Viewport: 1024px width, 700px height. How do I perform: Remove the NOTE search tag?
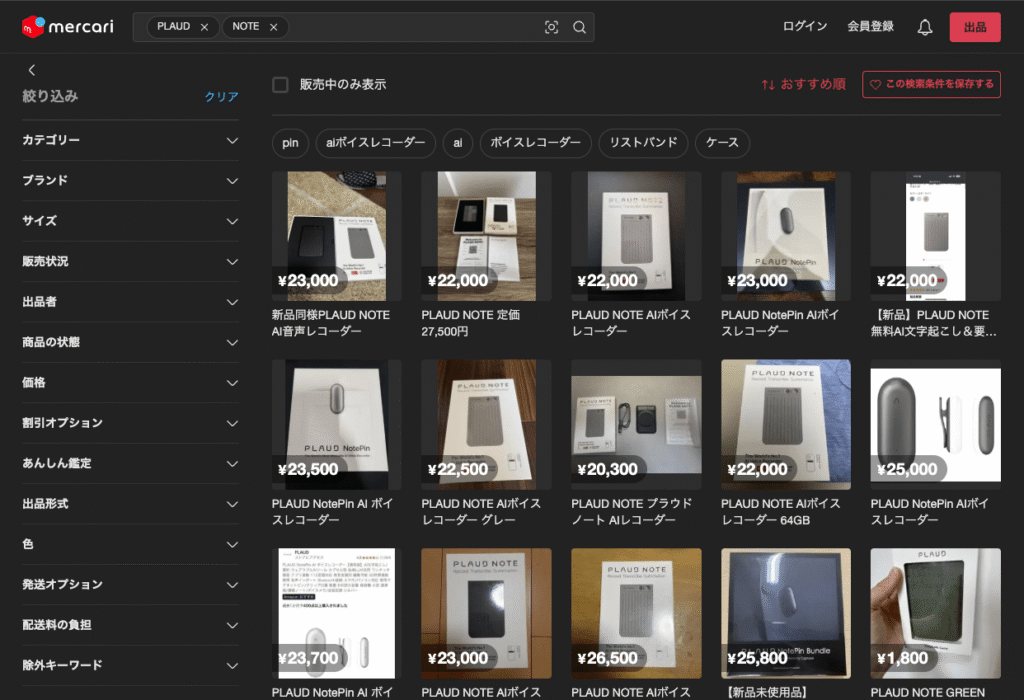tap(273, 27)
